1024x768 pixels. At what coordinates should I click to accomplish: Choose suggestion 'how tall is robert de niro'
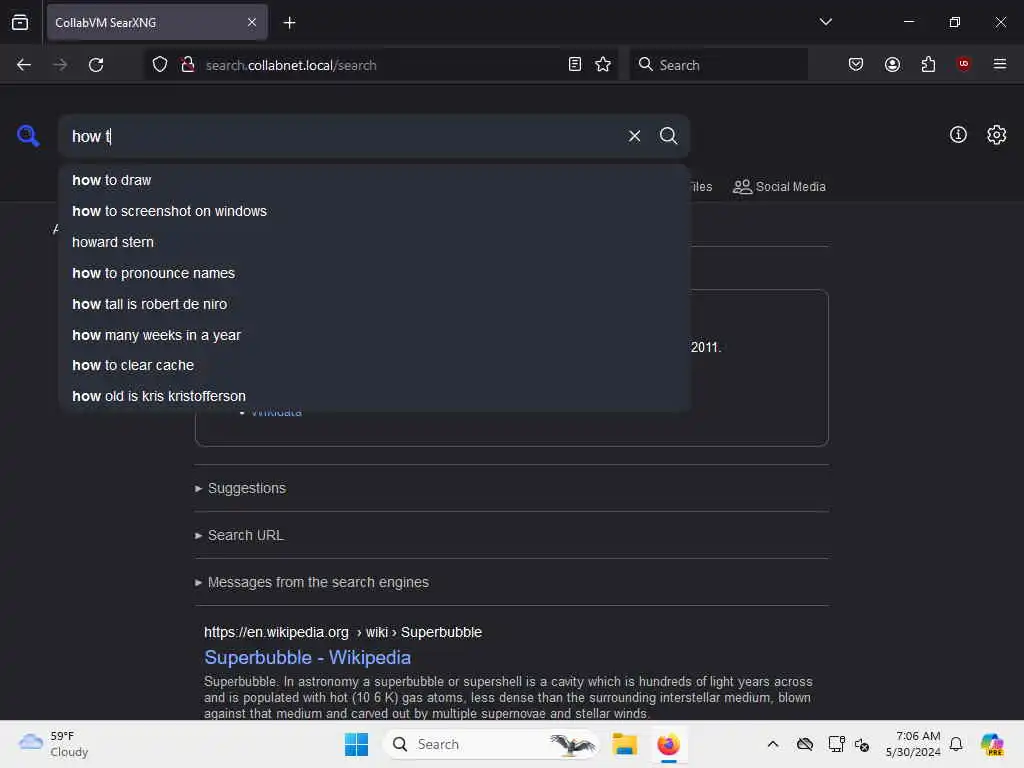click(374, 304)
